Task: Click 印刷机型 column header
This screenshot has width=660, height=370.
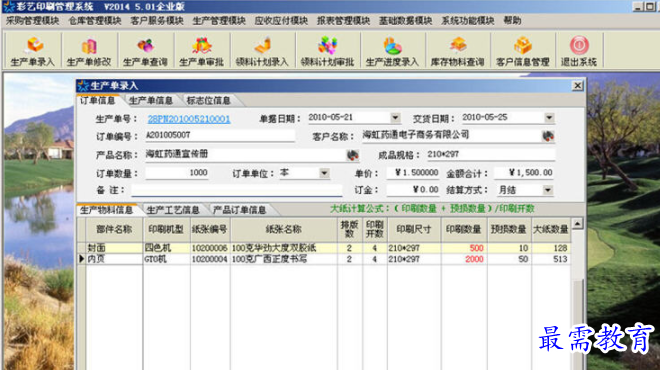Action: (166, 229)
